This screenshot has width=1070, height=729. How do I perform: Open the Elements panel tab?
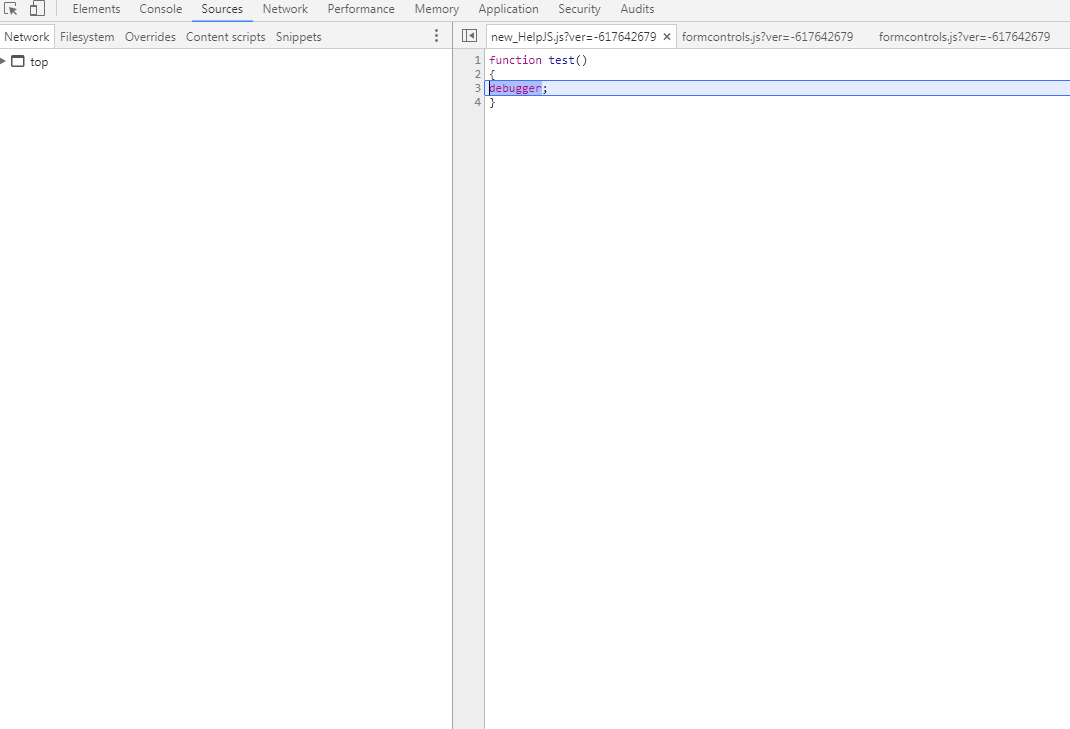pyautogui.click(x=96, y=9)
